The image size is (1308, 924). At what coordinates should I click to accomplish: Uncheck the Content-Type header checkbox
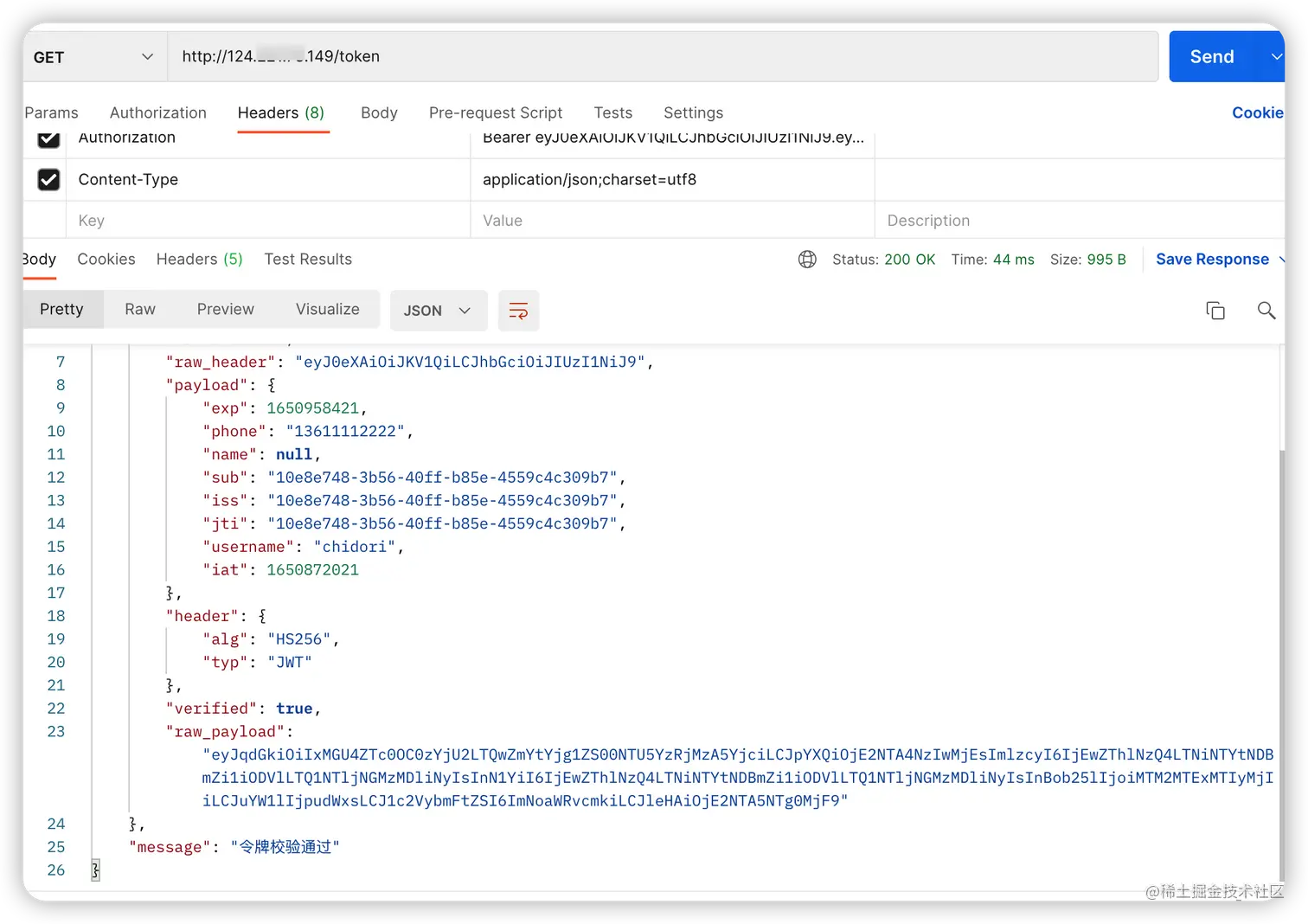[49, 179]
